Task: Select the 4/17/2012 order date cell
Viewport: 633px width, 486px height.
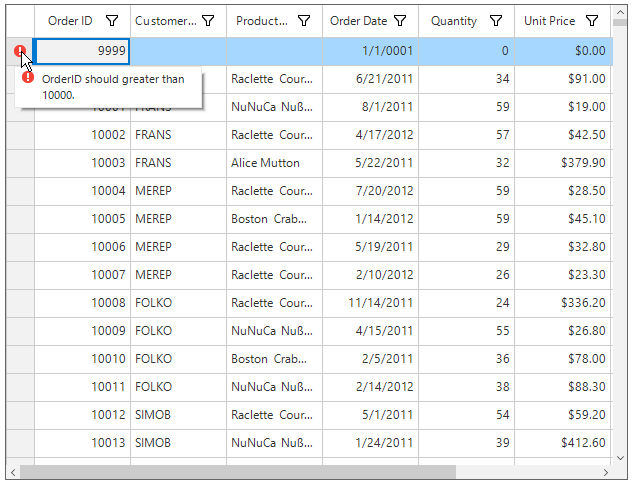Action: point(371,135)
